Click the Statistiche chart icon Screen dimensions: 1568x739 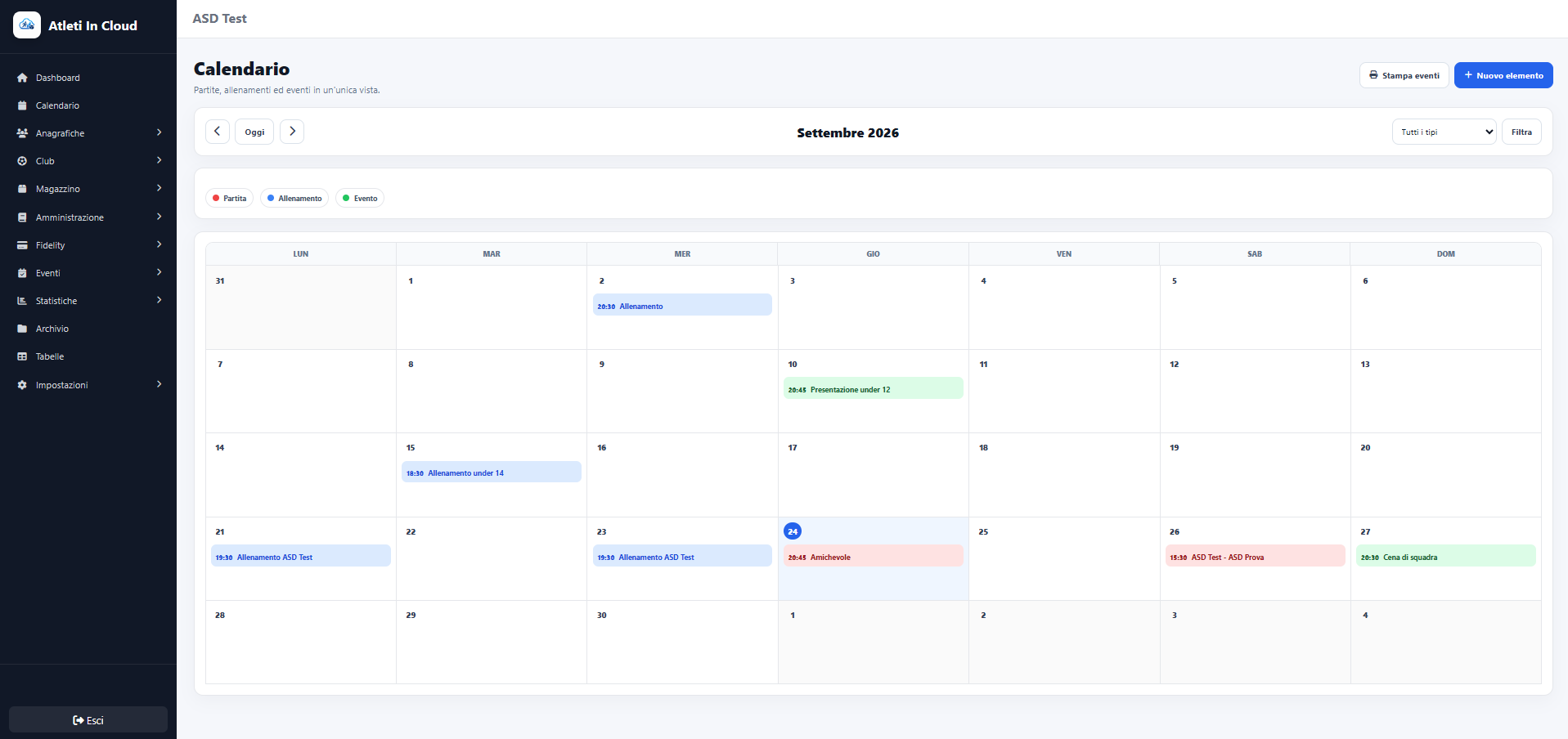click(x=22, y=301)
